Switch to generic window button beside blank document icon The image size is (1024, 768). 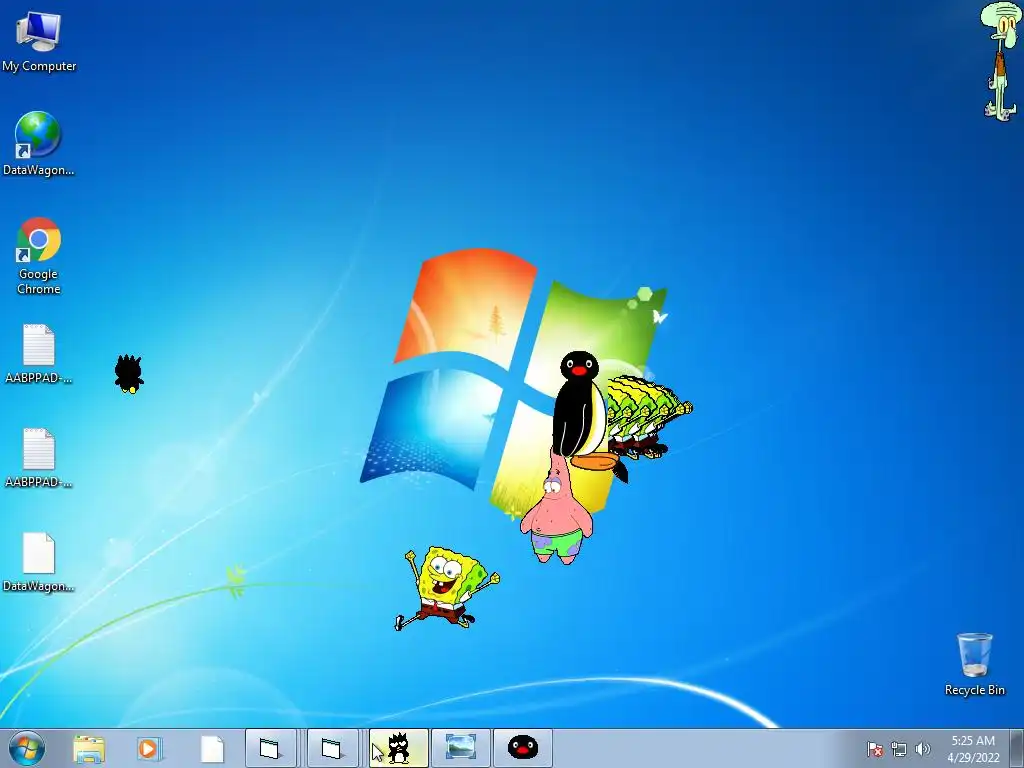pyautogui.click(x=271, y=748)
